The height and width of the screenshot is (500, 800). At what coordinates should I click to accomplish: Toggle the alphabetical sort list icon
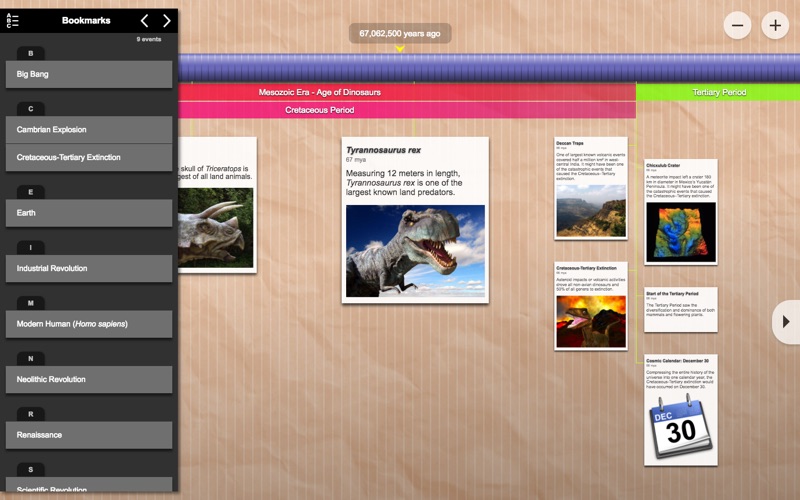point(12,20)
